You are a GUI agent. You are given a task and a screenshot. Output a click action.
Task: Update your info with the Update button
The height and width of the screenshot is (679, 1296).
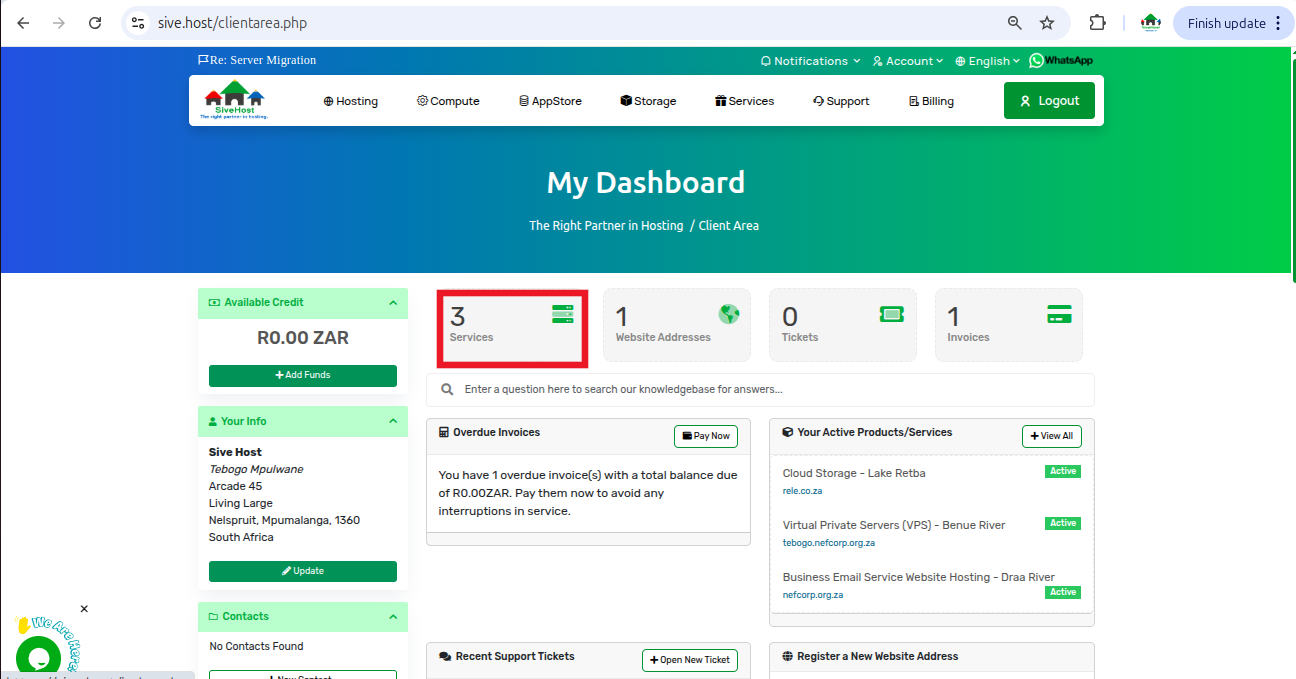tap(303, 571)
